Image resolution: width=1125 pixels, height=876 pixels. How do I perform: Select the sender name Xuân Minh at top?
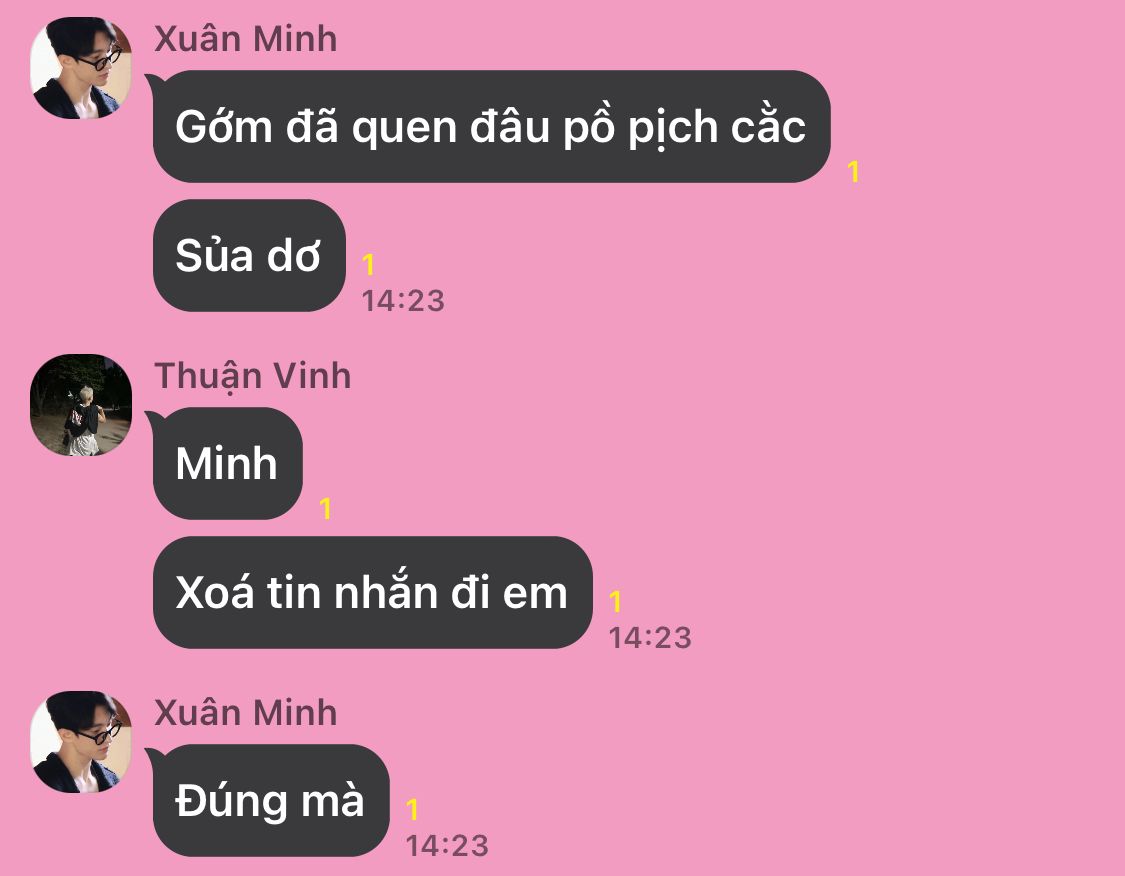(245, 39)
